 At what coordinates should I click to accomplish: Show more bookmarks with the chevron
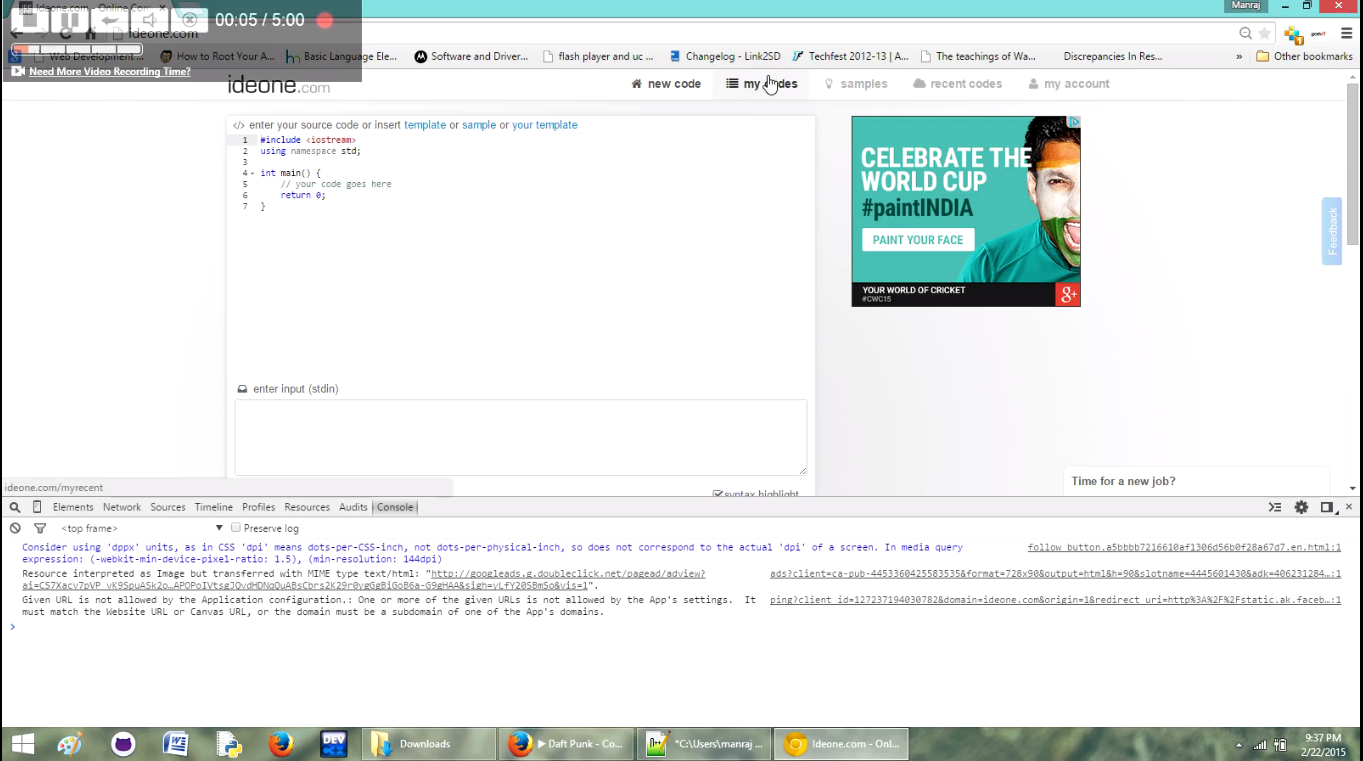click(1239, 57)
